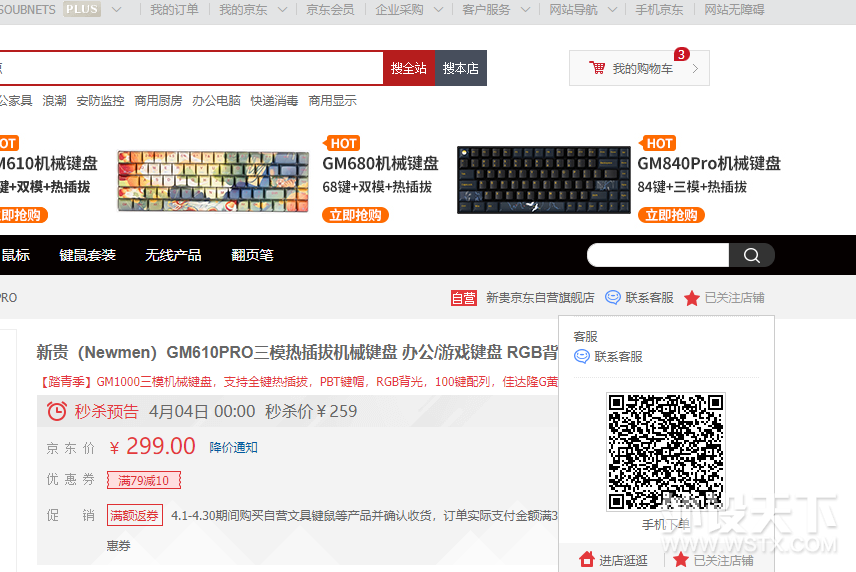856x572 pixels.
Task: Click the 满79减10 coupon
Action: point(144,480)
